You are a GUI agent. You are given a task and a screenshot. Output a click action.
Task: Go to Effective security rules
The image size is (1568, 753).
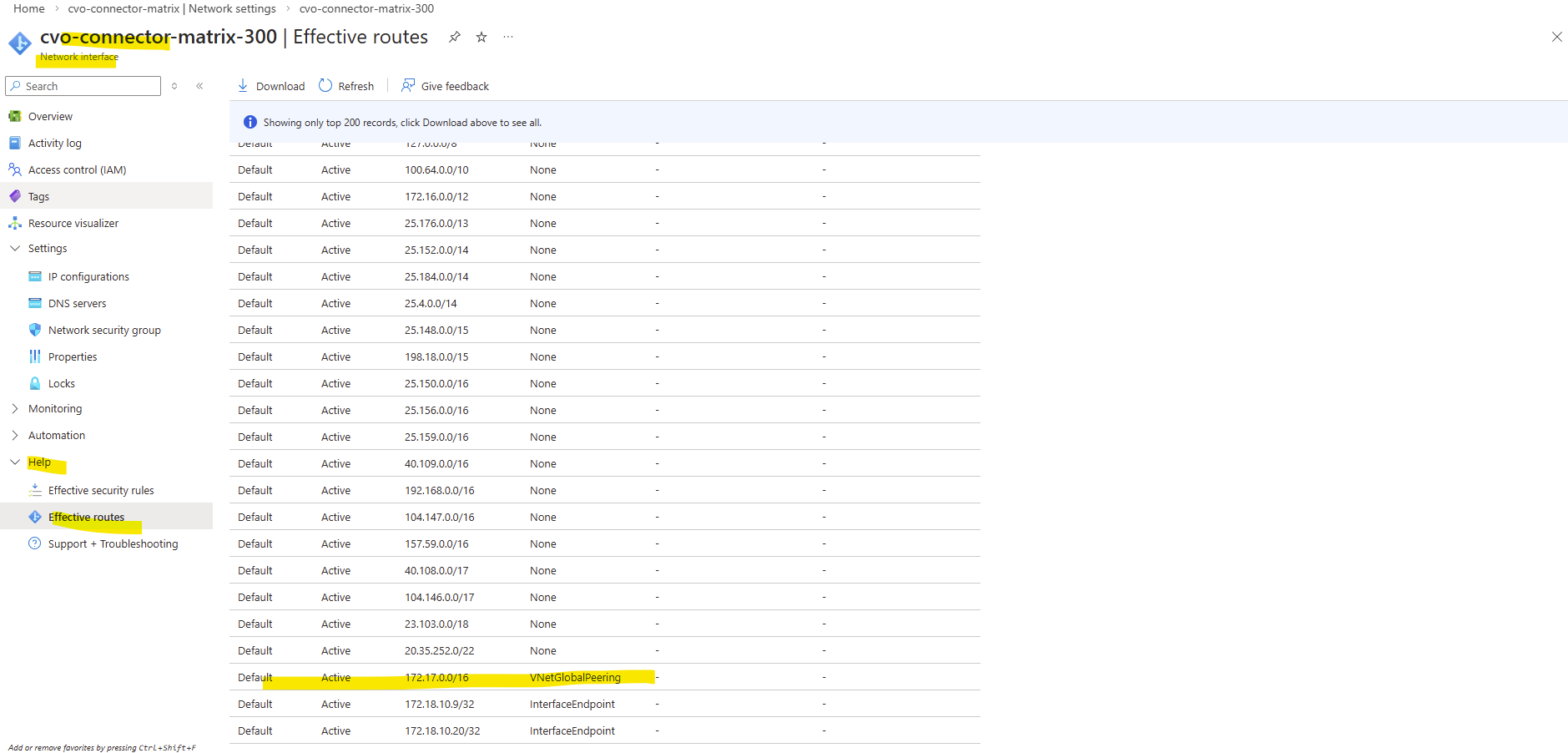coord(101,490)
